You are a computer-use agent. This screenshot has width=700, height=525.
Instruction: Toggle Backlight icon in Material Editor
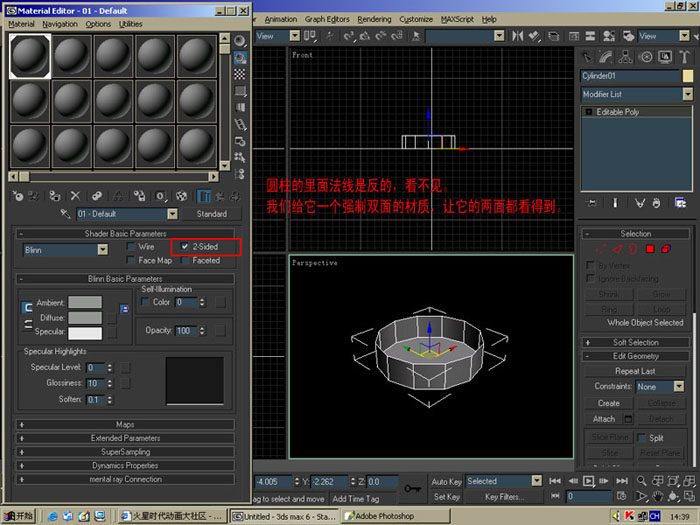click(240, 58)
